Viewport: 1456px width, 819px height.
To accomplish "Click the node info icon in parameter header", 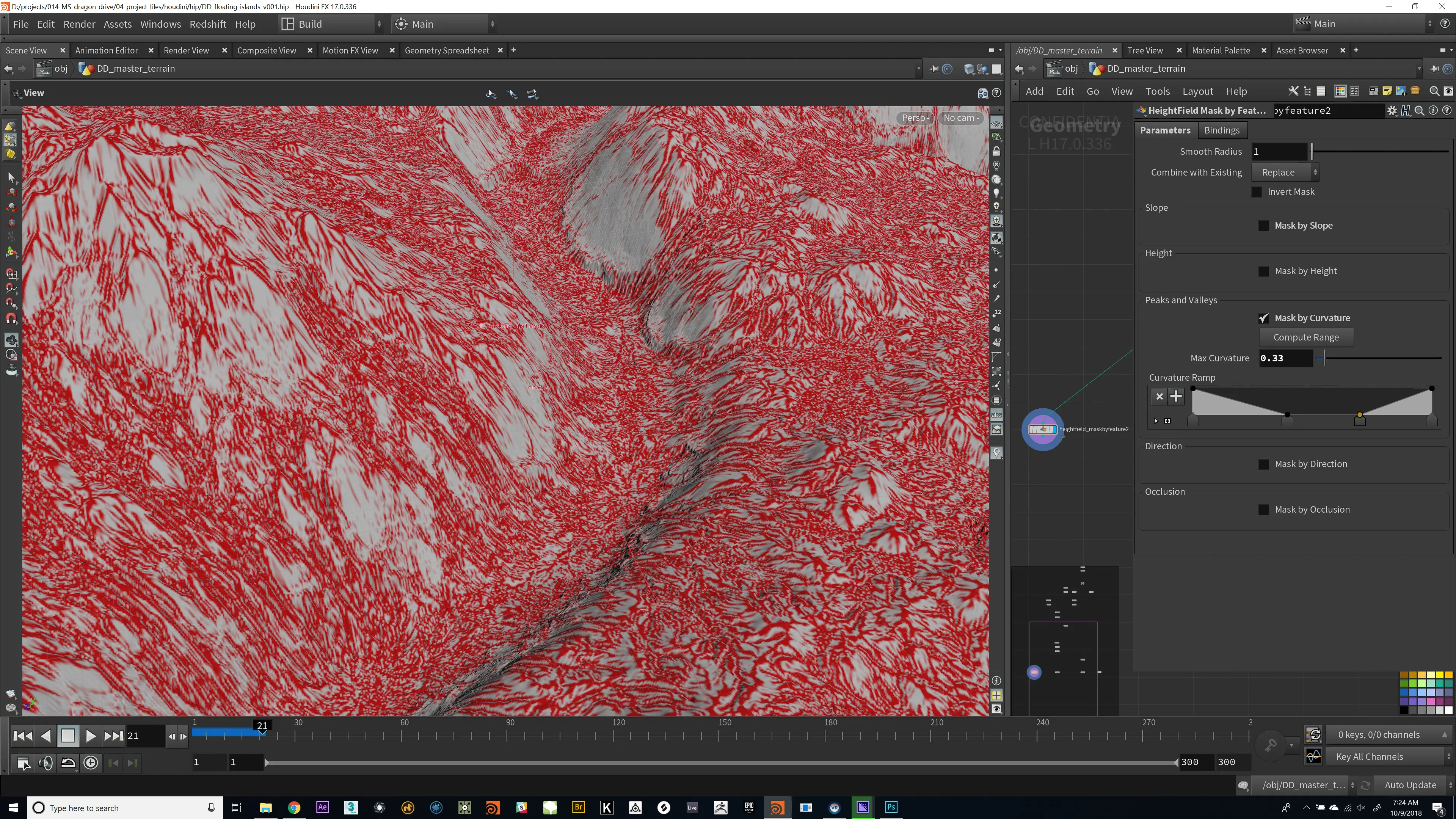I will pyautogui.click(x=1433, y=111).
